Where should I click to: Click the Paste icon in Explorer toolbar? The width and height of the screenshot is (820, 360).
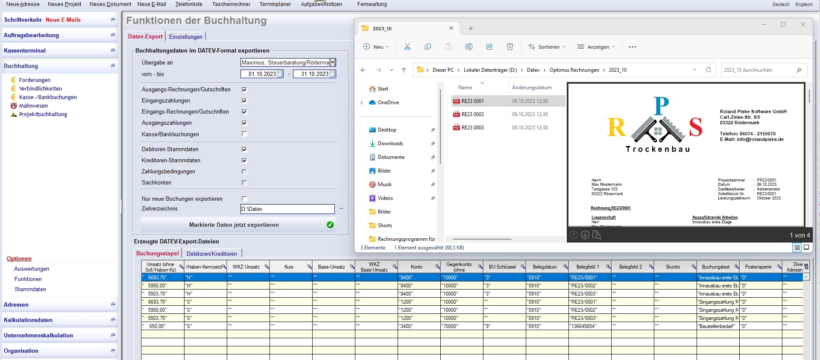[448, 47]
